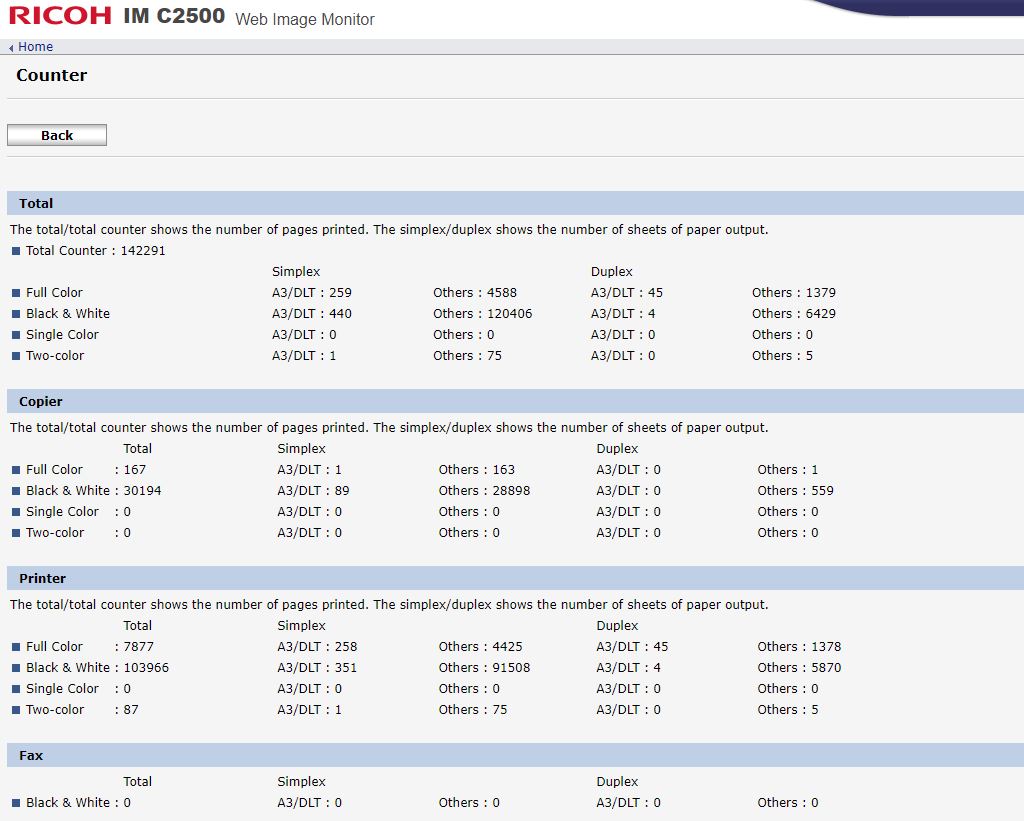Click the IM C2500 model name

[x=174, y=16]
